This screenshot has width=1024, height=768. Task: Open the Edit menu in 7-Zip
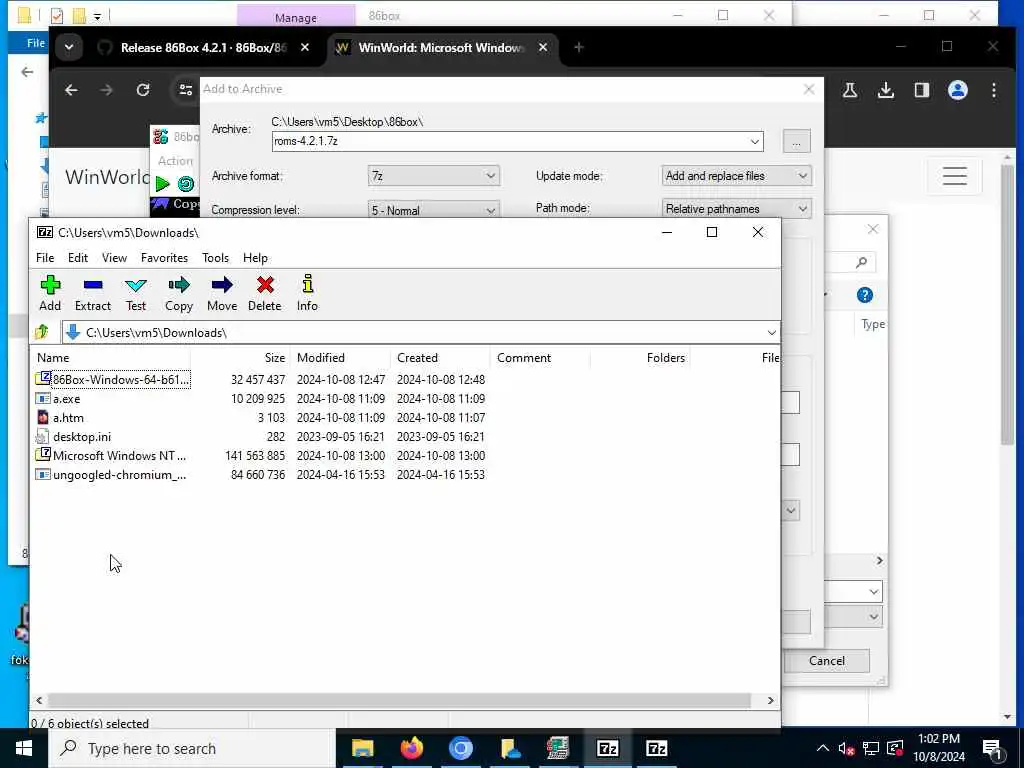78,258
